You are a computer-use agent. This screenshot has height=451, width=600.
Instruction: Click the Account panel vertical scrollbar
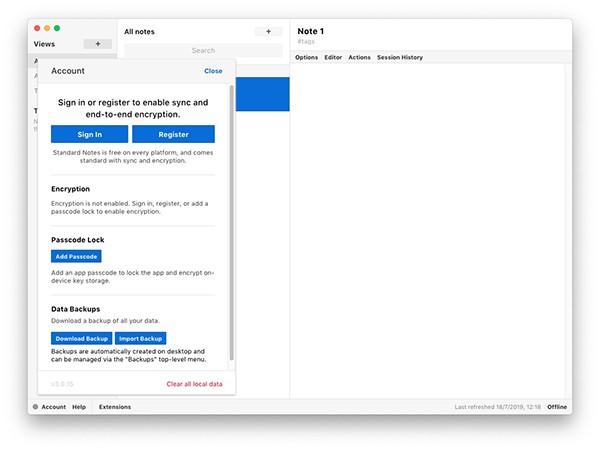click(x=232, y=223)
